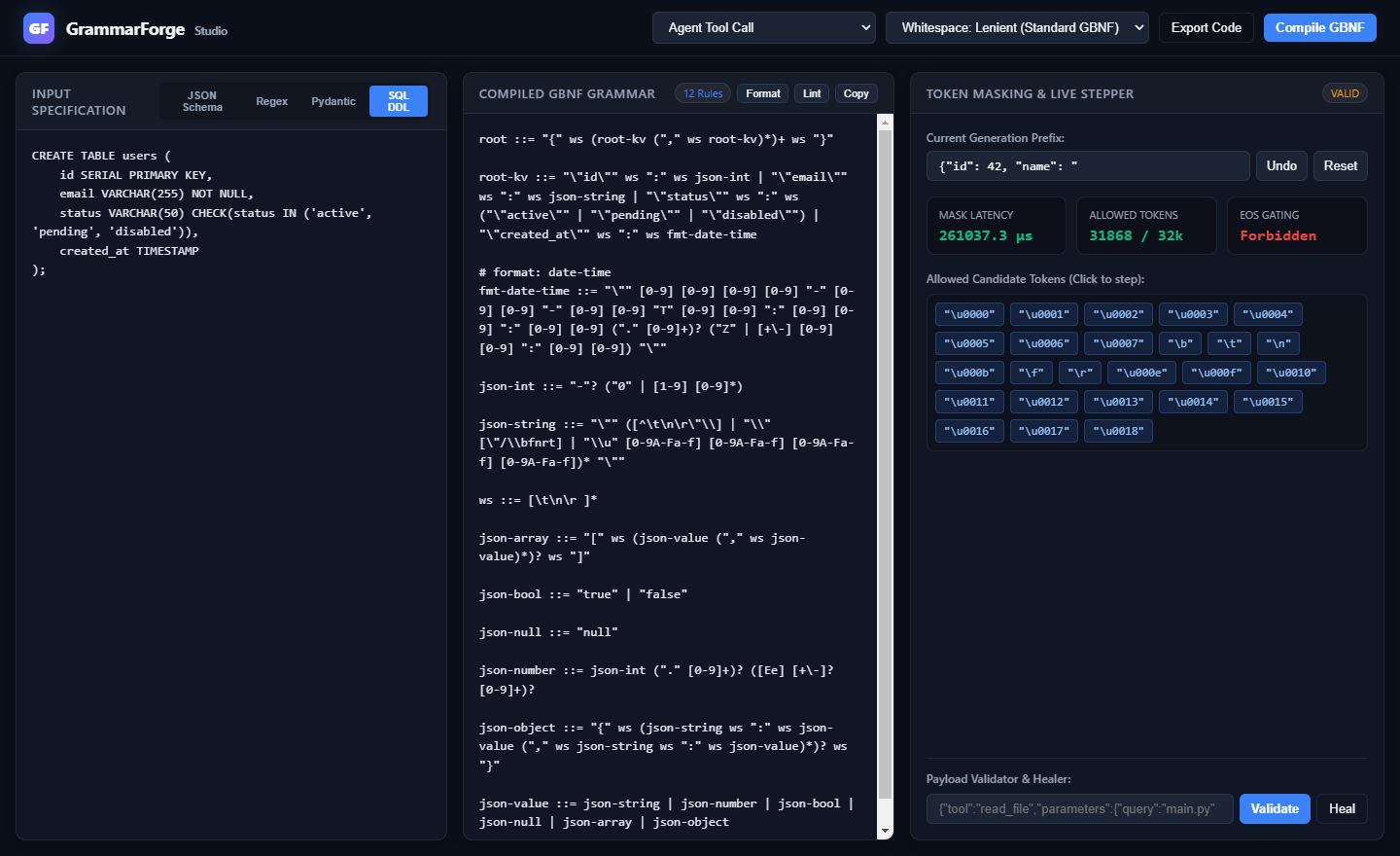Screen dimensions: 1400x856
Task: Undo the last generation step
Action: pyautogui.click(x=1281, y=166)
